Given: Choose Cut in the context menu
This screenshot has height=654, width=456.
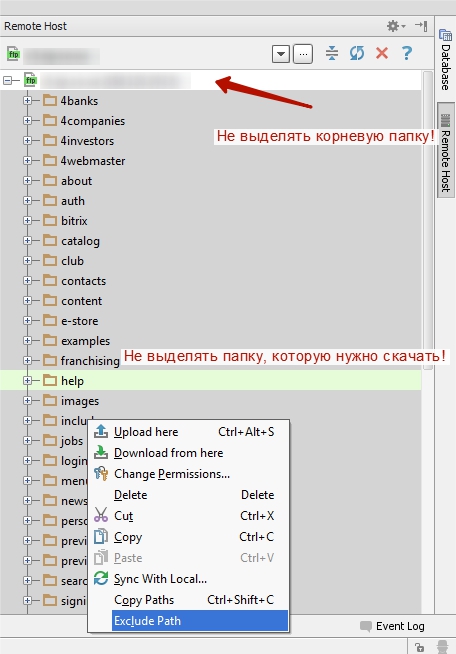Looking at the screenshot, I should 188,516.
